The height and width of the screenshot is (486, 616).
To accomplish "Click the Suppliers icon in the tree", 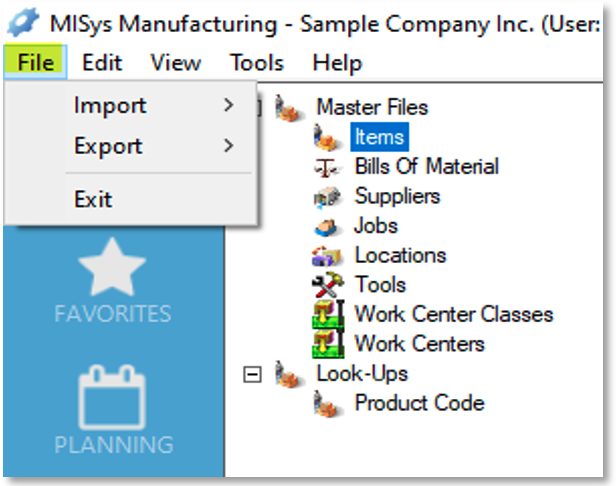I will [x=327, y=197].
